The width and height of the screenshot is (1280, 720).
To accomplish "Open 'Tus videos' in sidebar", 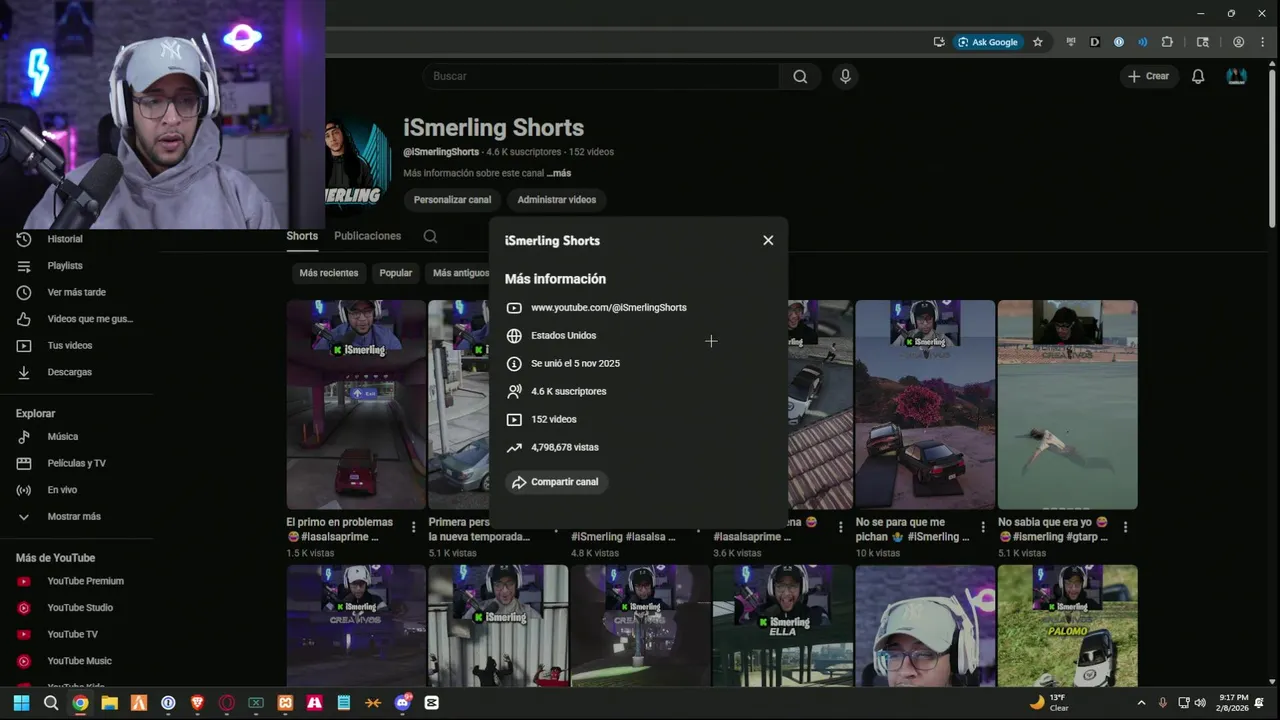I will click(68, 345).
